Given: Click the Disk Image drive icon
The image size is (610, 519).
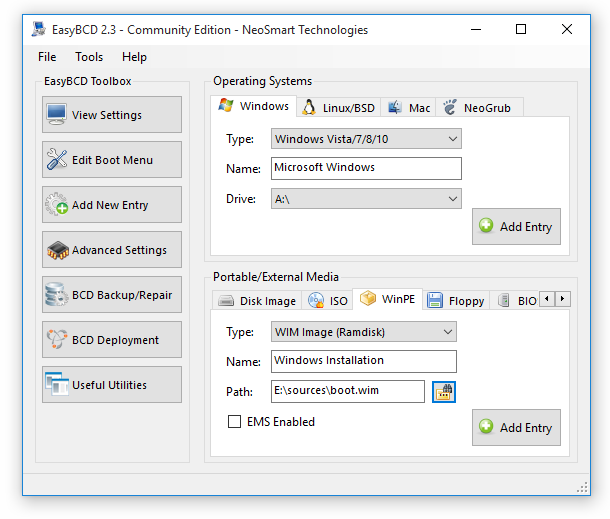Looking at the screenshot, I should (x=226, y=301).
